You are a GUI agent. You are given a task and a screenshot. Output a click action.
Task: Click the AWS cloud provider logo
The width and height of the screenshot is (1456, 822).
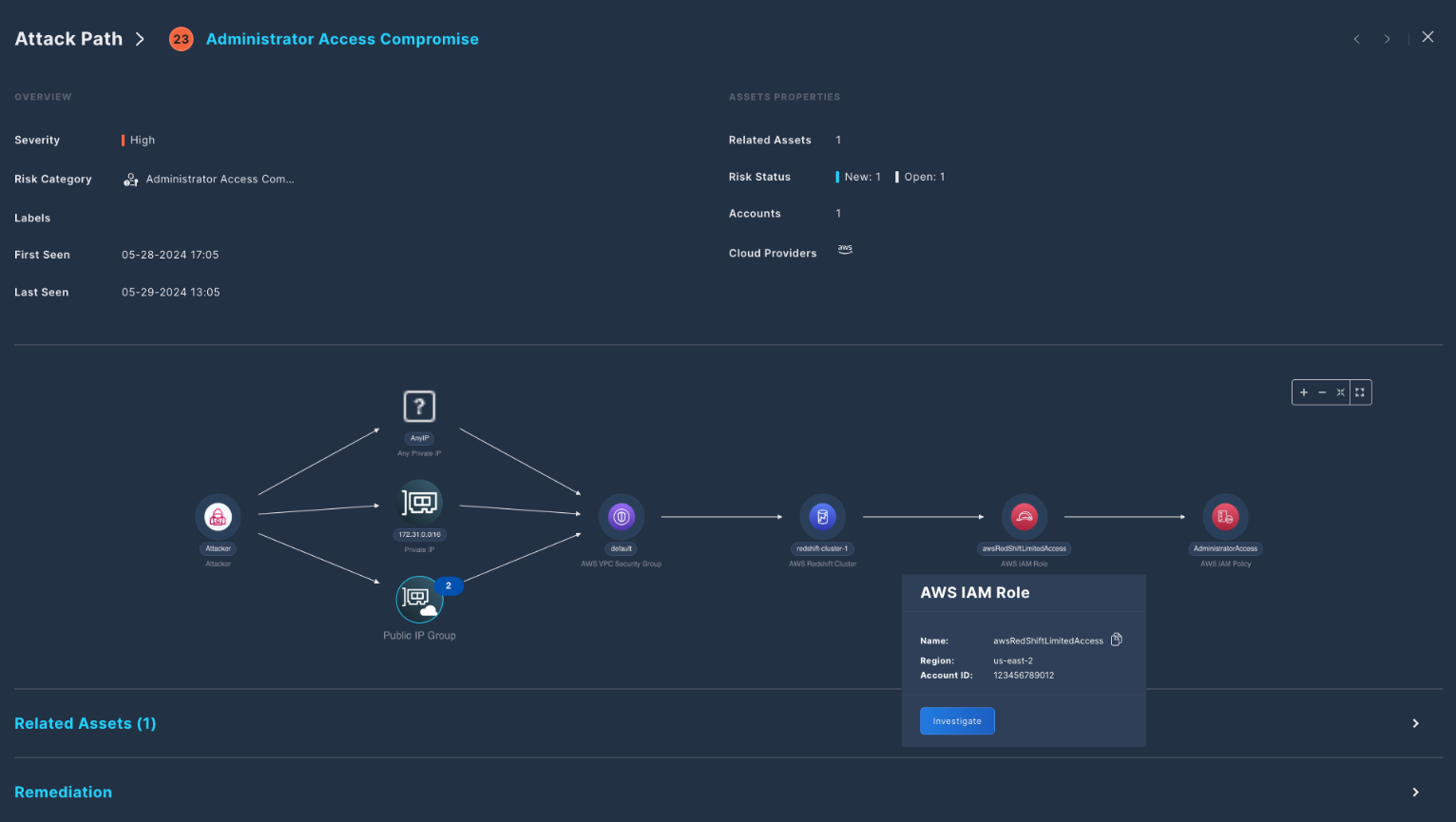pyautogui.click(x=845, y=250)
